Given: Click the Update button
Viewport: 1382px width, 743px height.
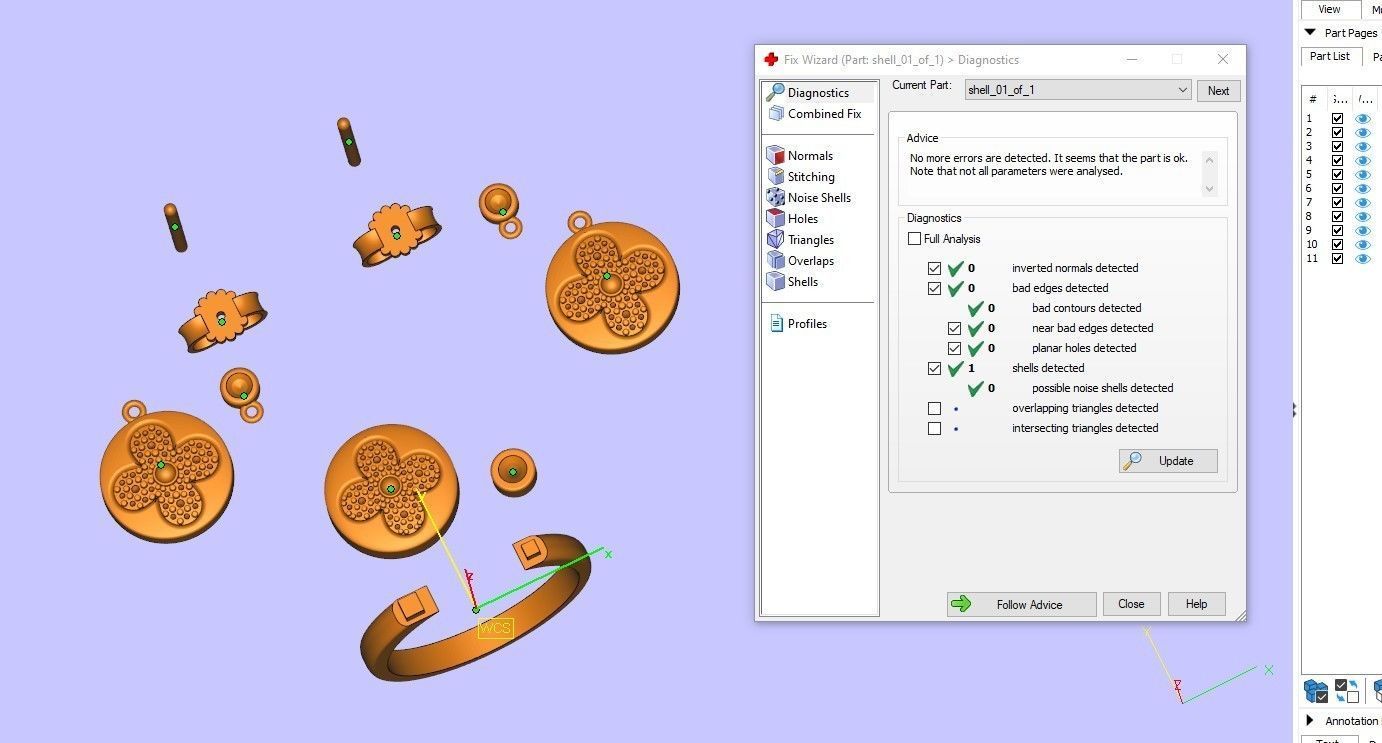Looking at the screenshot, I should [x=1168, y=461].
